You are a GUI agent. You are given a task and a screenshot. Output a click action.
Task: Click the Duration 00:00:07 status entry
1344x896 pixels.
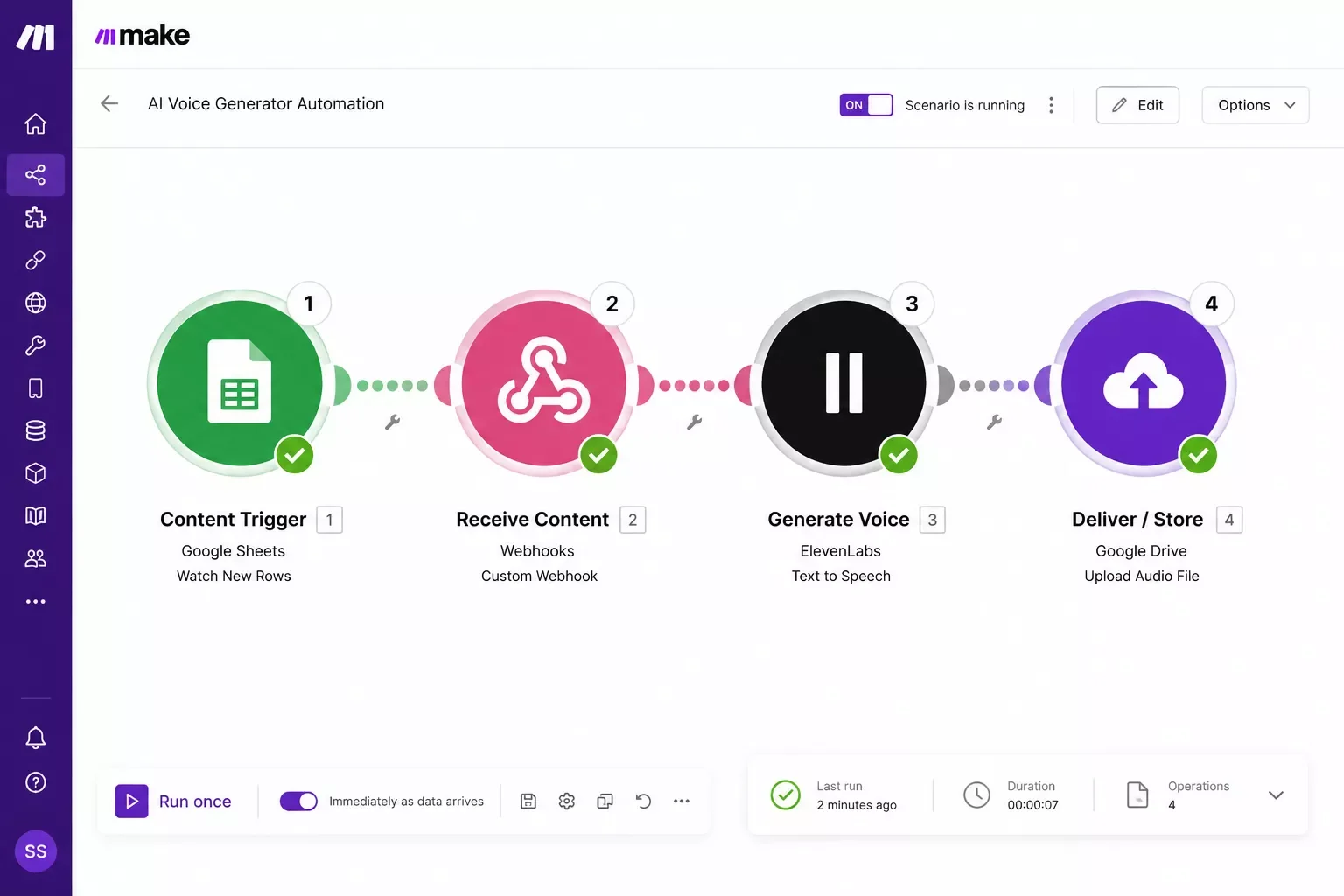1011,795
